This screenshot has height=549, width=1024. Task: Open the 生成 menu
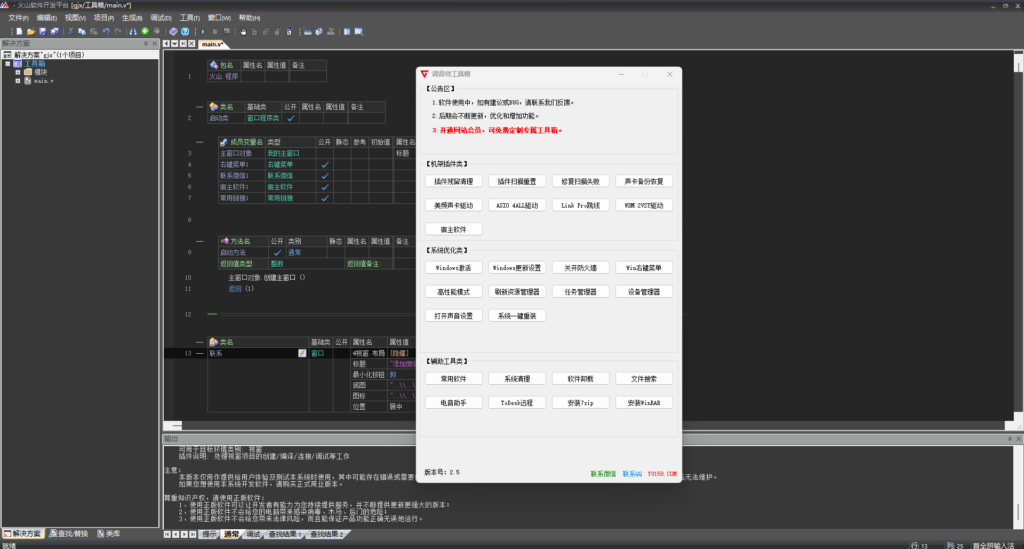(131, 18)
